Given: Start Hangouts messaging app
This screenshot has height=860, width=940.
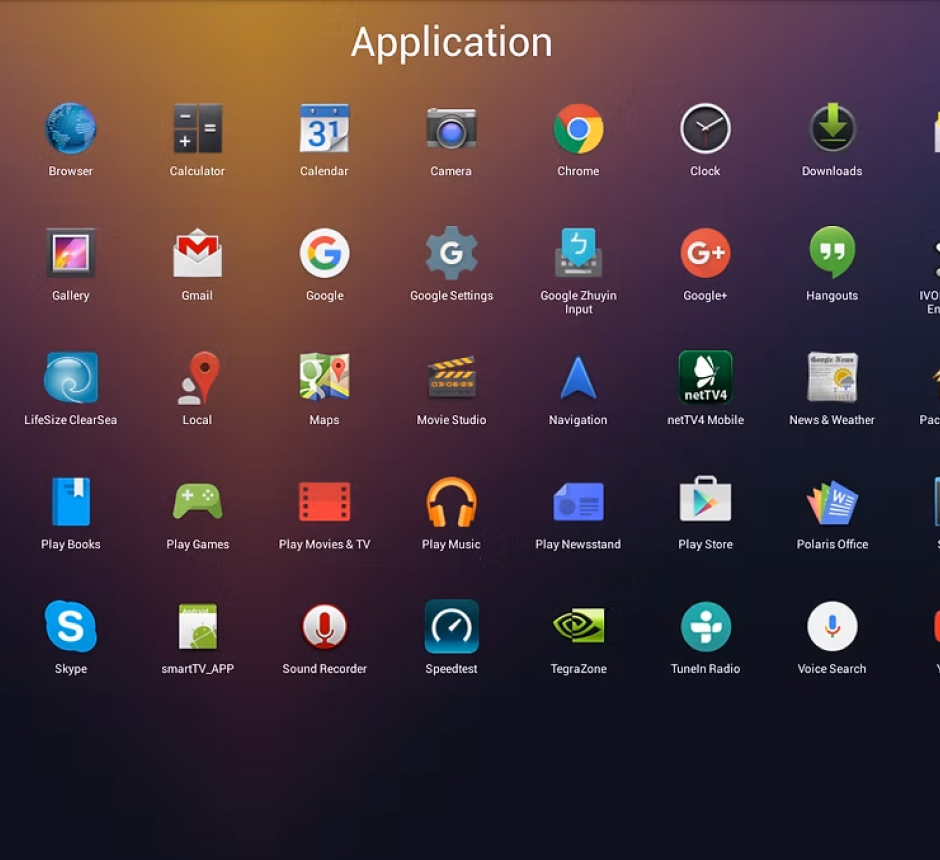Looking at the screenshot, I should pyautogui.click(x=832, y=254).
